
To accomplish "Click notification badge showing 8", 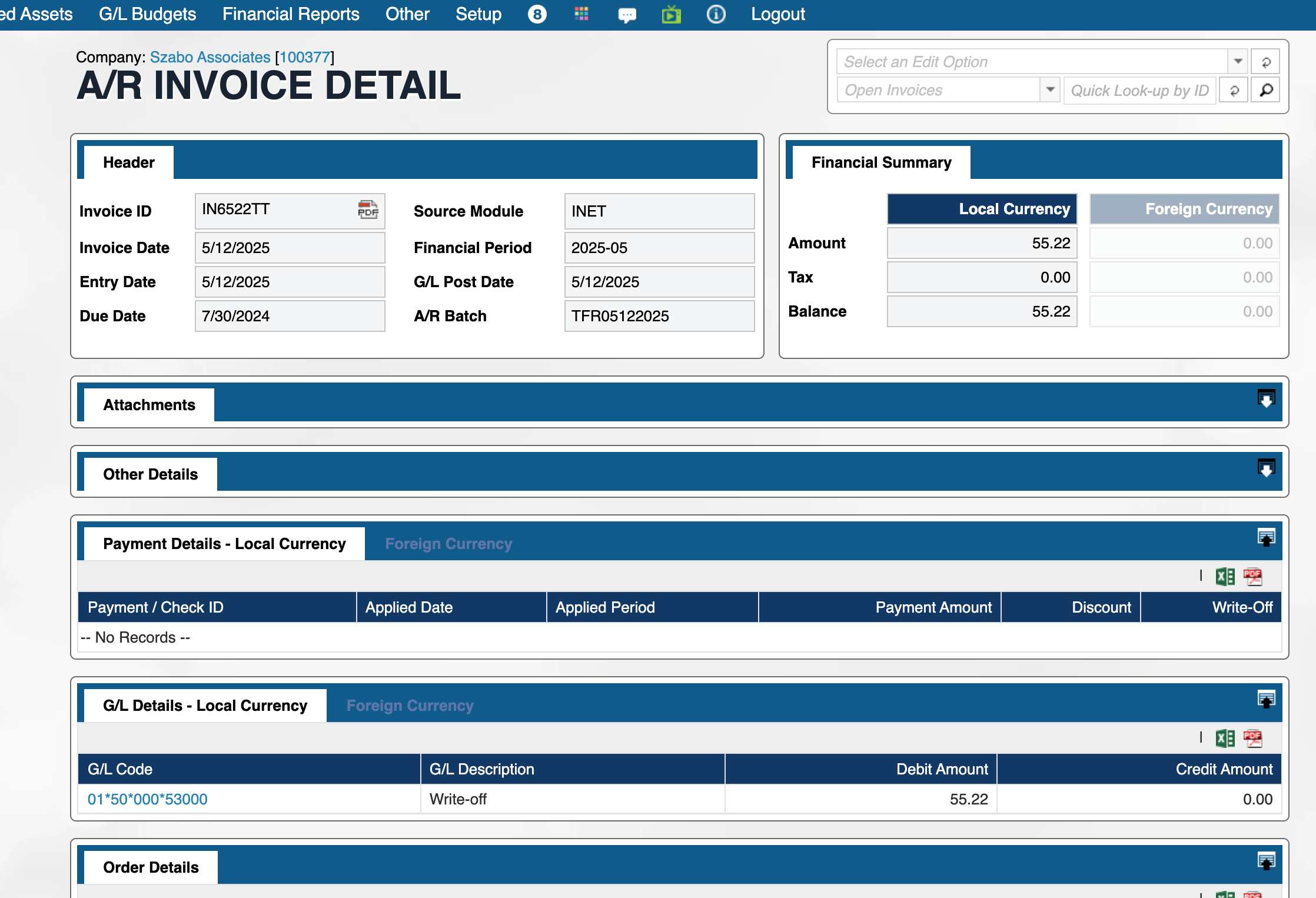I will (537, 14).
